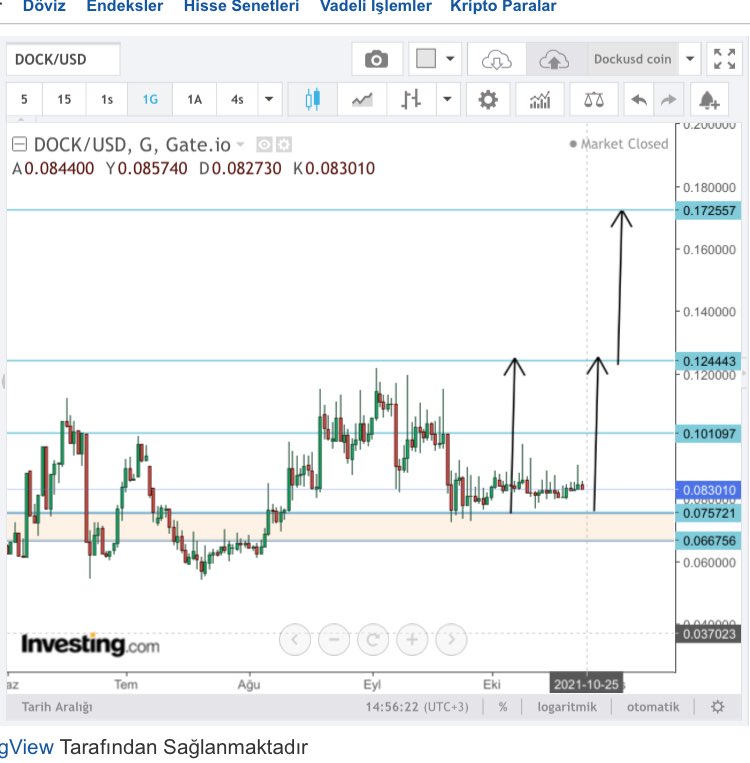Choose bar chart style

tap(411, 99)
